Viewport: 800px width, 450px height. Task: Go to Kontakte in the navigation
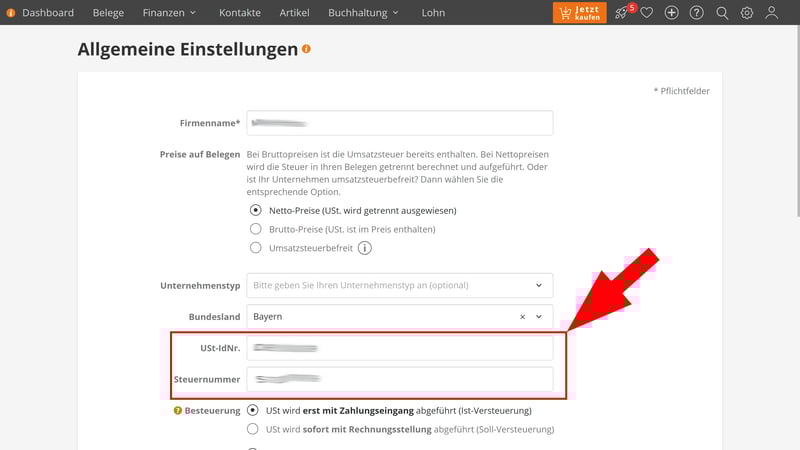(x=240, y=13)
